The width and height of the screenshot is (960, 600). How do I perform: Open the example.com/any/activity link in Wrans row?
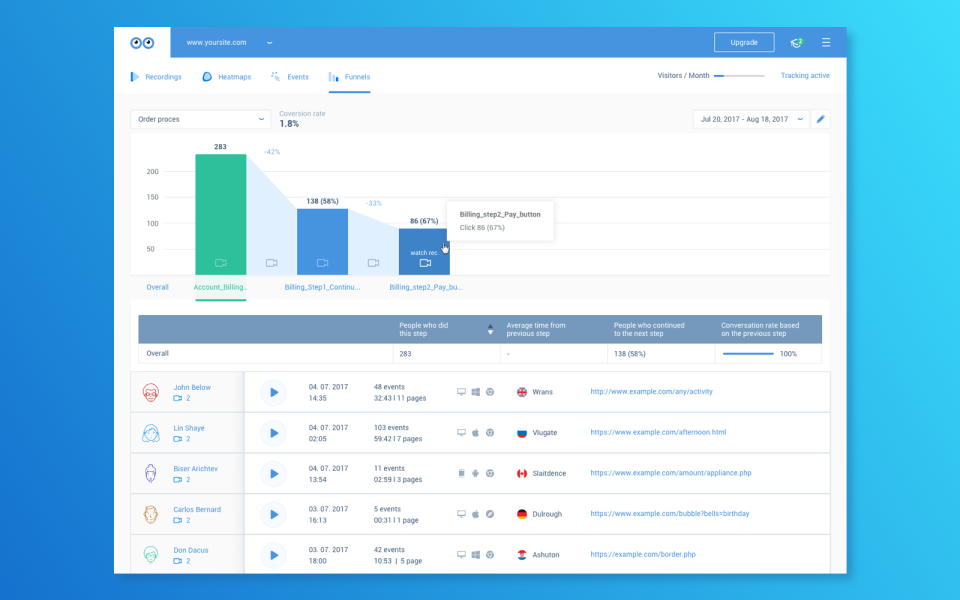pyautogui.click(x=652, y=392)
